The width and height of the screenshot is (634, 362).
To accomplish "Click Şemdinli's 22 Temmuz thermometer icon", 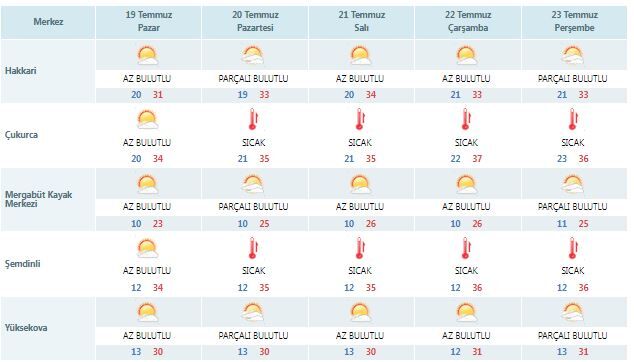I will (x=466, y=248).
